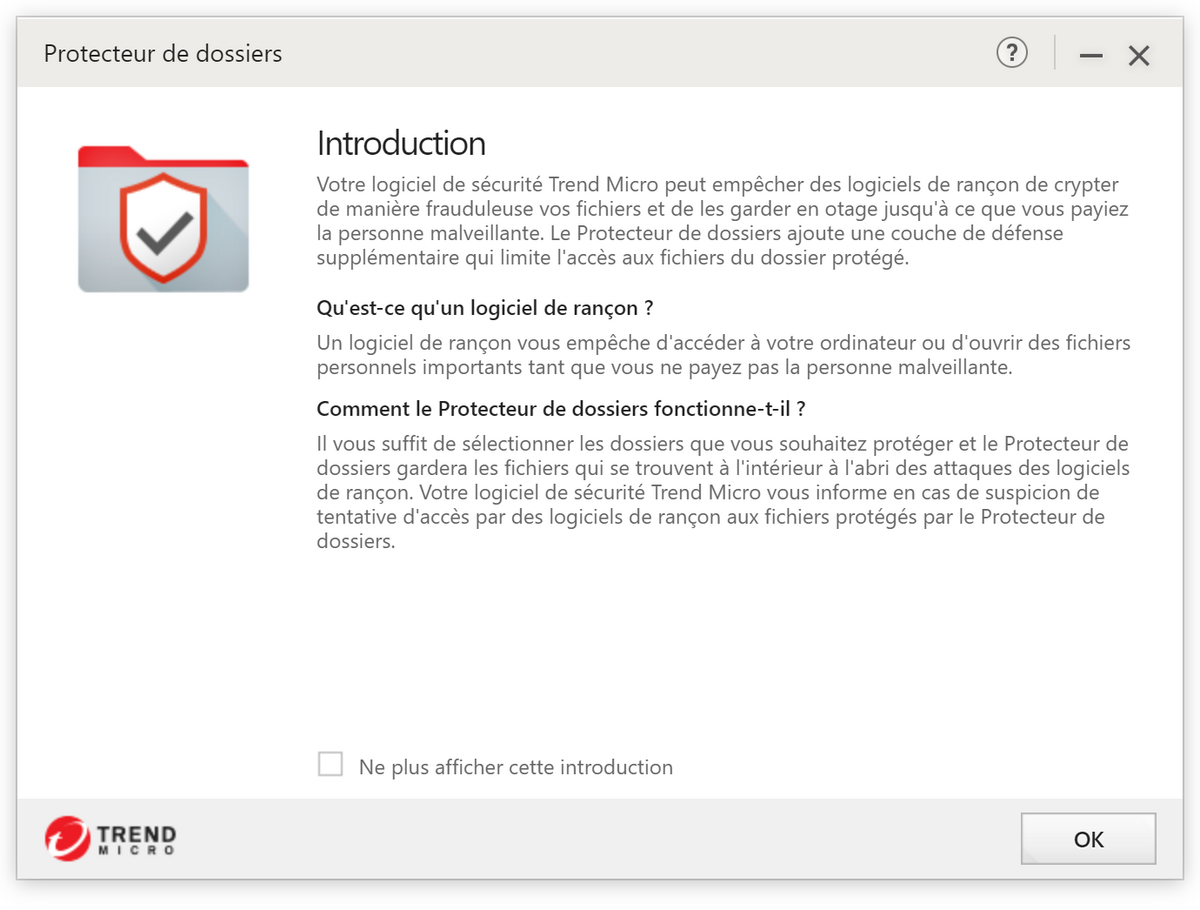Viewport: 1200px width, 910px height.
Task: Close the Protecteur de dossiers window
Action: click(1139, 56)
